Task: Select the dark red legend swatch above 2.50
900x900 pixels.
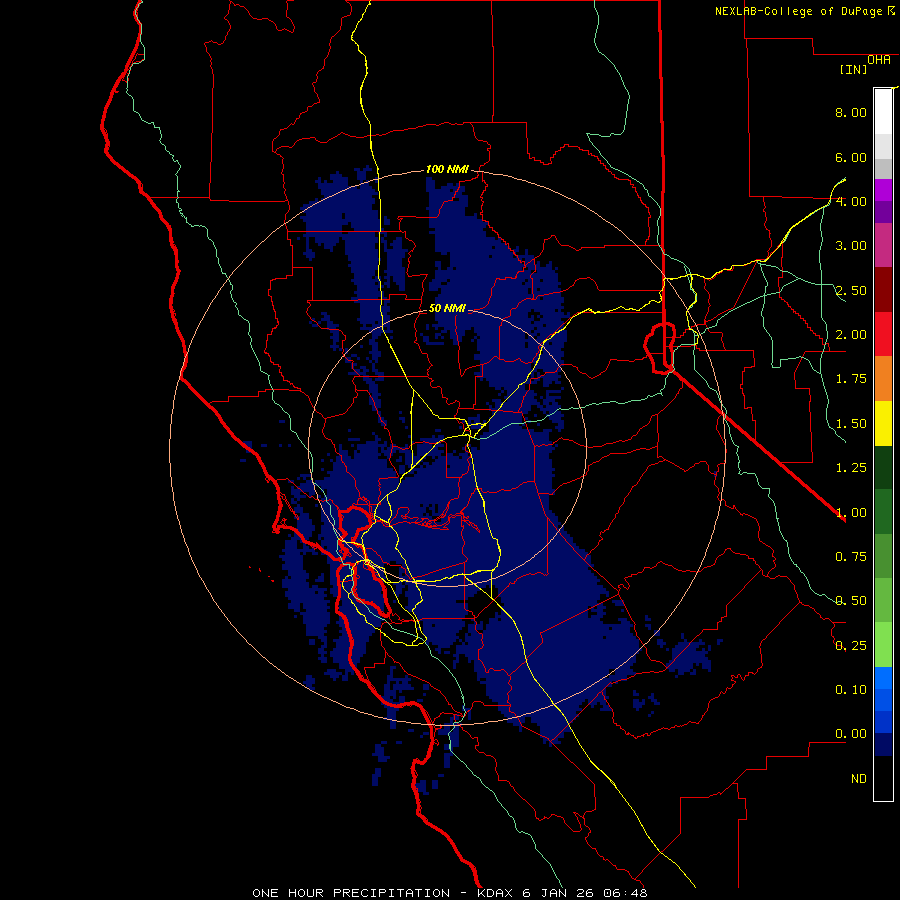Action: 883,289
